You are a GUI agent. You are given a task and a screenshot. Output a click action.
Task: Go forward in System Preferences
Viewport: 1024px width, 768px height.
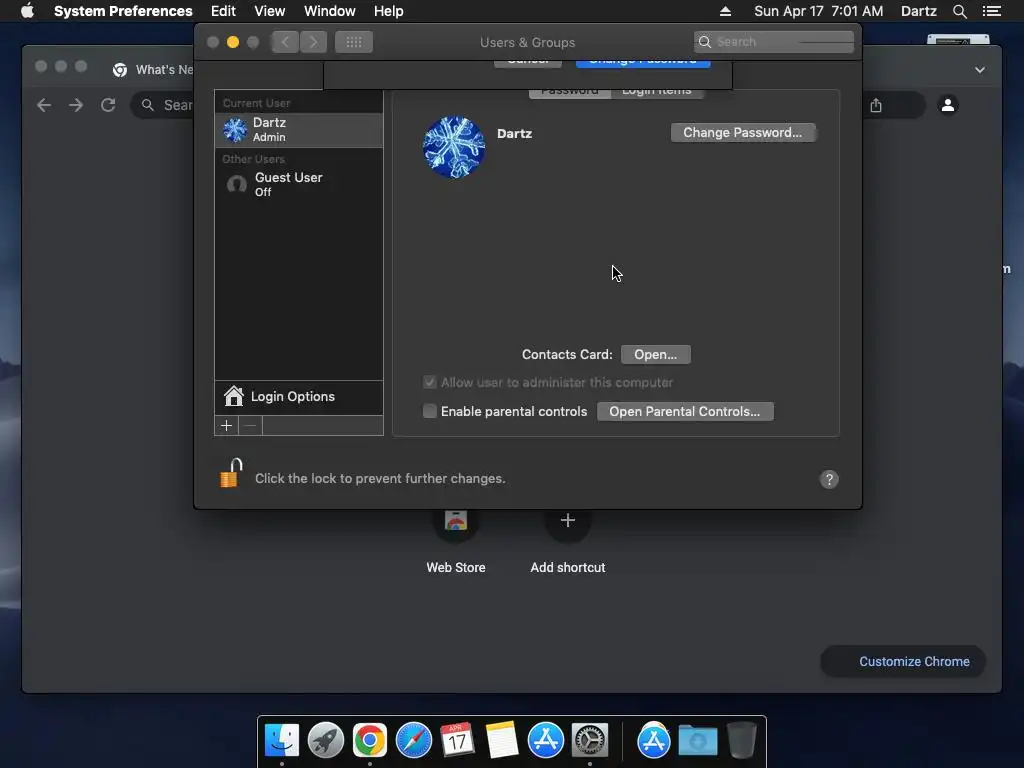(x=313, y=42)
